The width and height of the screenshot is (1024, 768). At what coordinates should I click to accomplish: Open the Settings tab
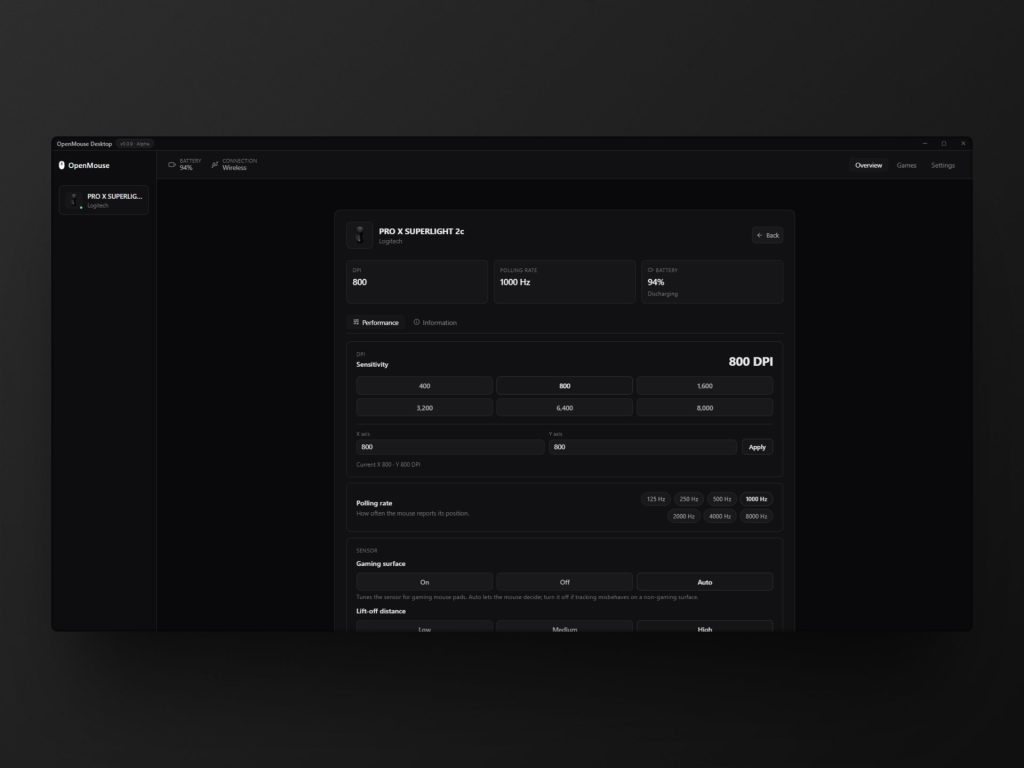pyautogui.click(x=942, y=165)
